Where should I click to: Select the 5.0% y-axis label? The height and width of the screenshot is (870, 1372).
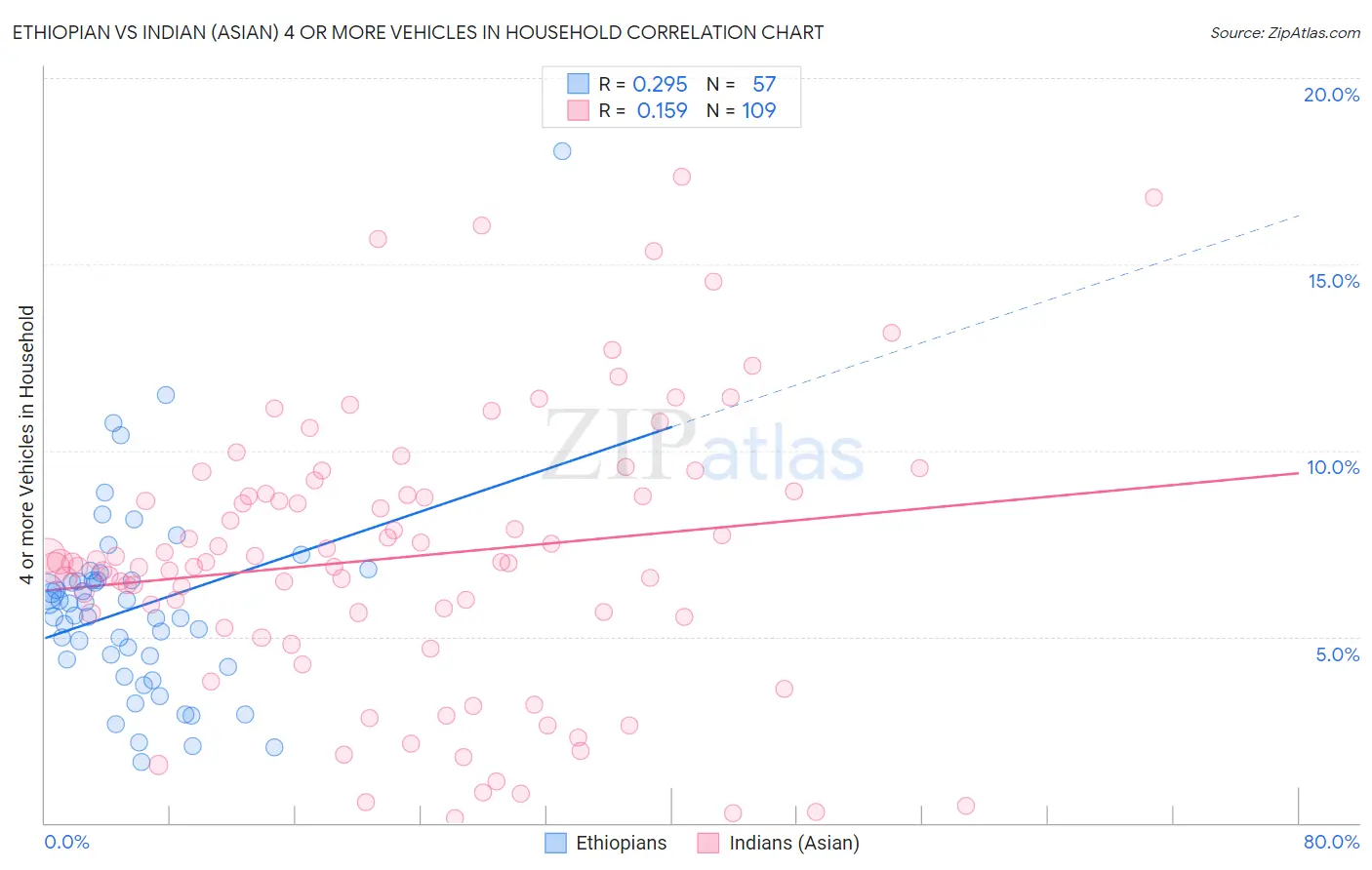1337,654
